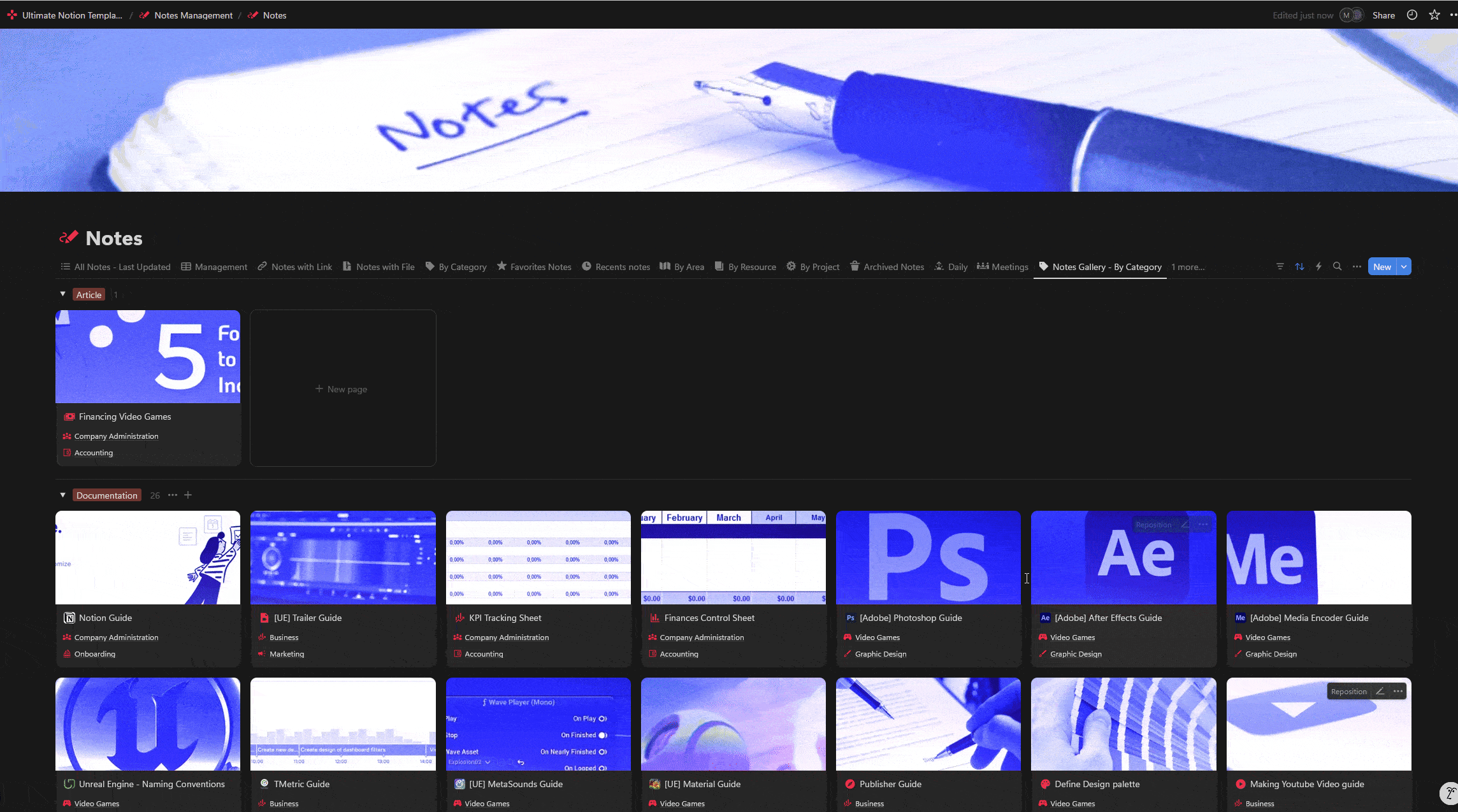Click the search magnifier icon in toolbar

coord(1338,266)
